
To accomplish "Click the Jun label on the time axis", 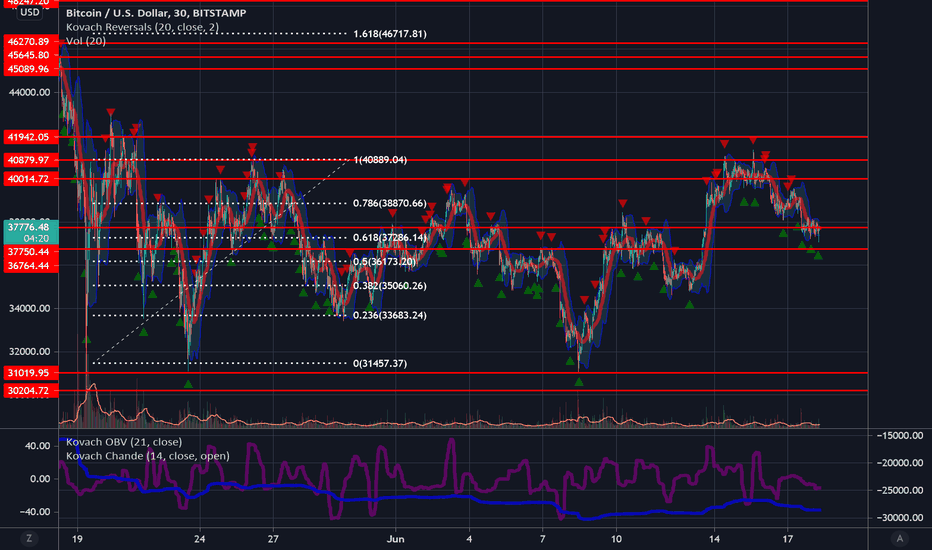I will (x=395, y=539).
